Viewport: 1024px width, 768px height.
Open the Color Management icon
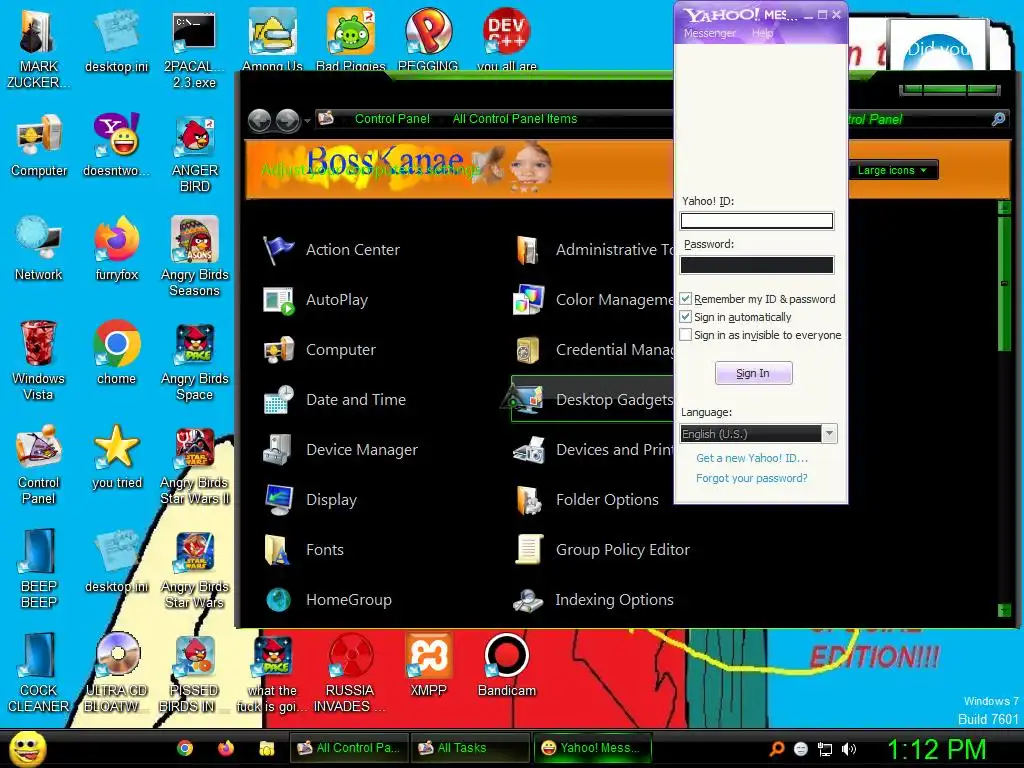pos(528,300)
